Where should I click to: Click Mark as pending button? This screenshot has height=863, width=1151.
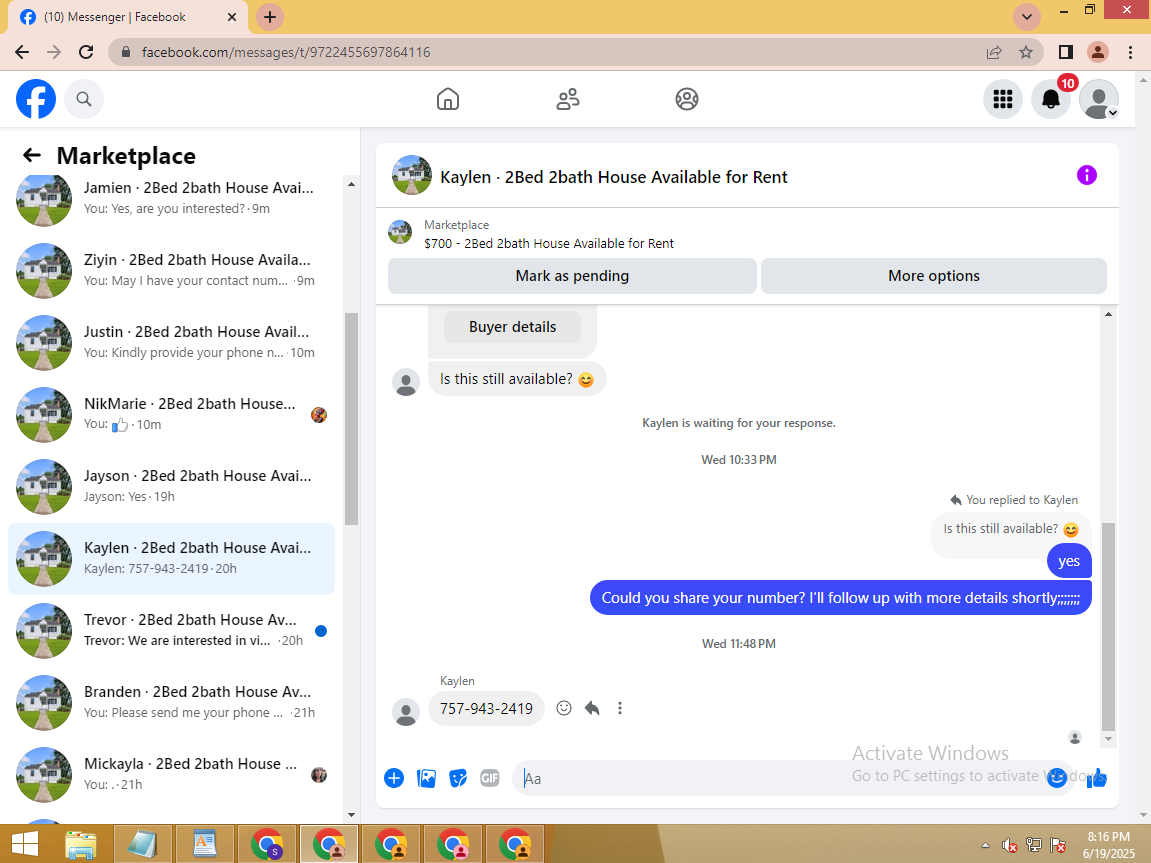(x=572, y=276)
